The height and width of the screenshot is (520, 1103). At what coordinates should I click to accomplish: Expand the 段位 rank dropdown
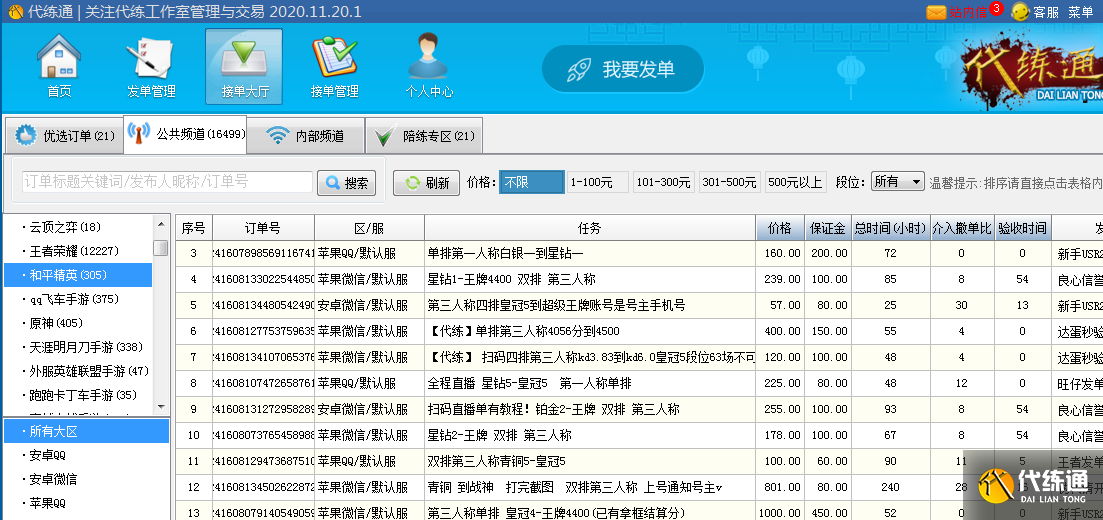897,182
